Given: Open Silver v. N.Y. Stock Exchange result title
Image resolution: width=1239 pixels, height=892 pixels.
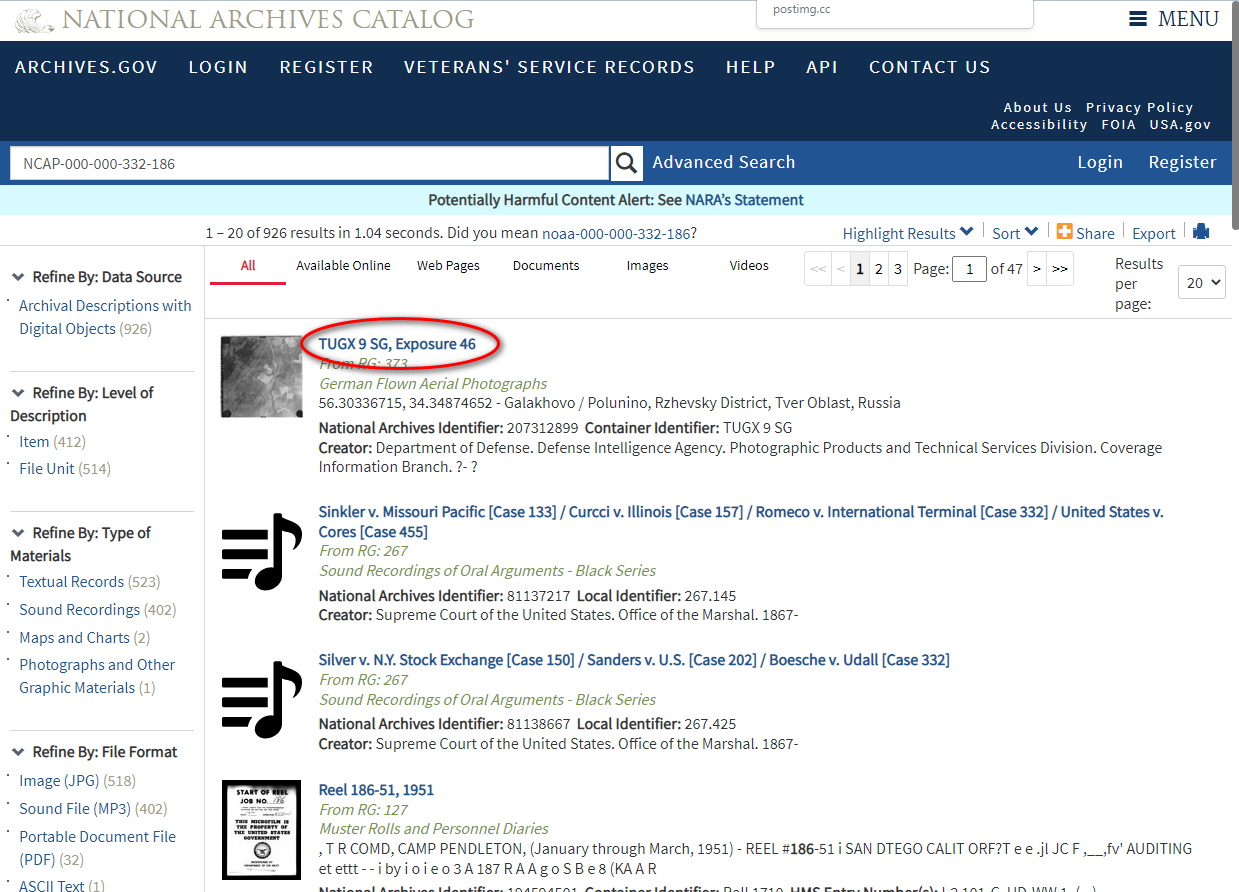Looking at the screenshot, I should pos(634,660).
